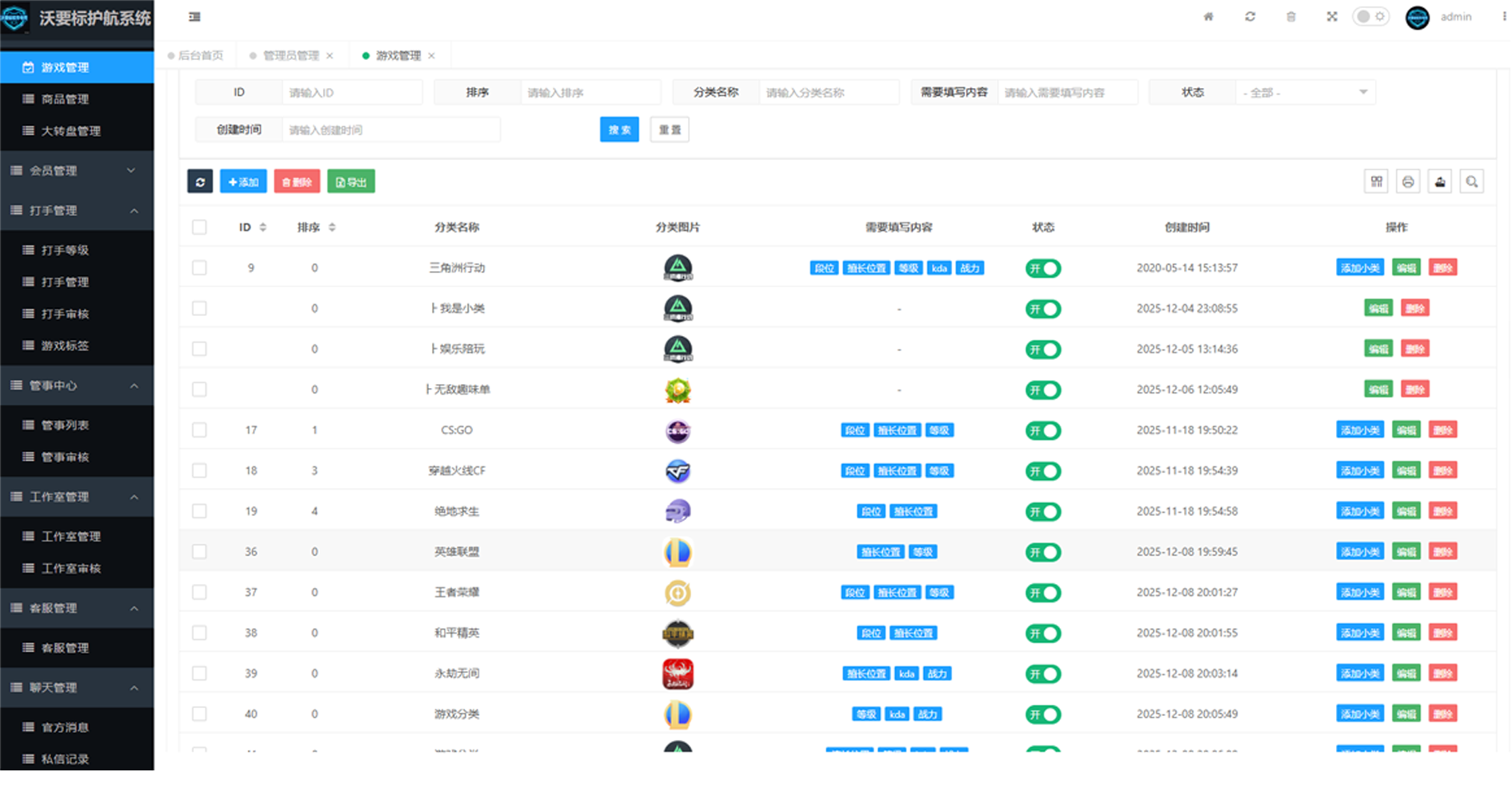Click the home icon in top header
Viewport: 1512px width, 800px height.
tap(1208, 17)
